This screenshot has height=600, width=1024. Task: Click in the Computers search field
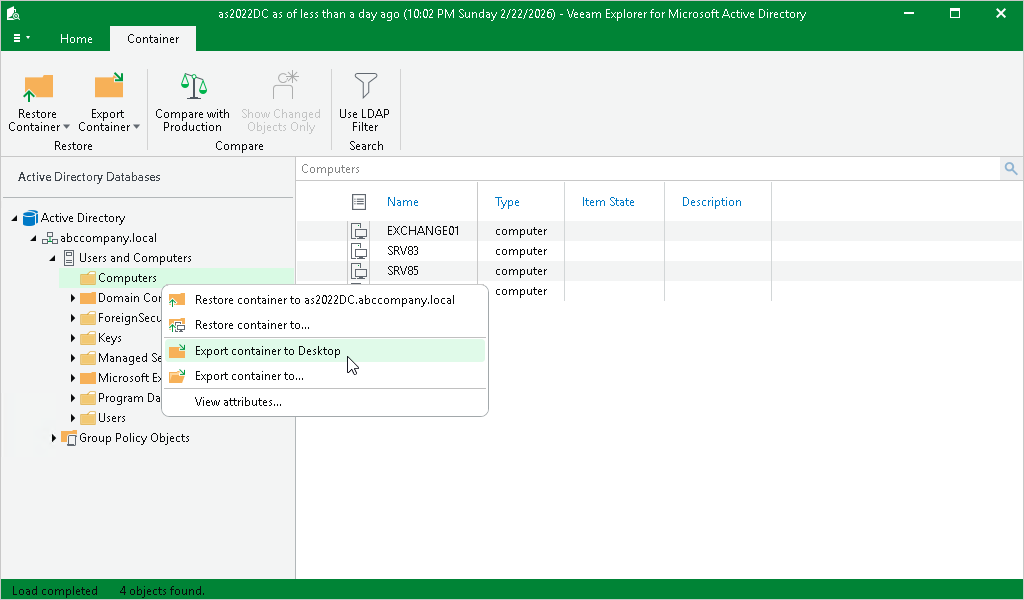648,168
